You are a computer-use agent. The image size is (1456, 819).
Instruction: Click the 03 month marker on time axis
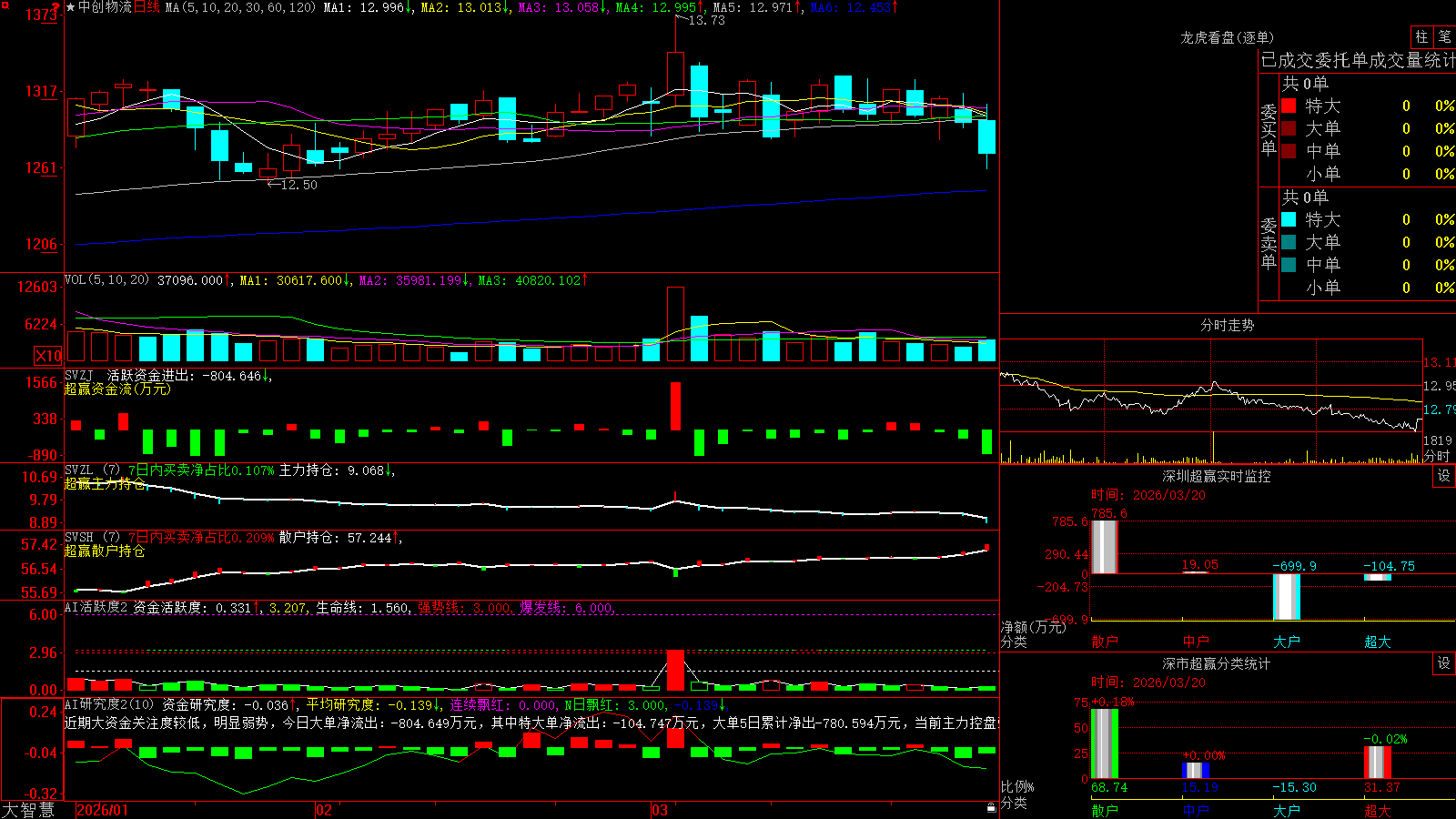[x=660, y=810]
